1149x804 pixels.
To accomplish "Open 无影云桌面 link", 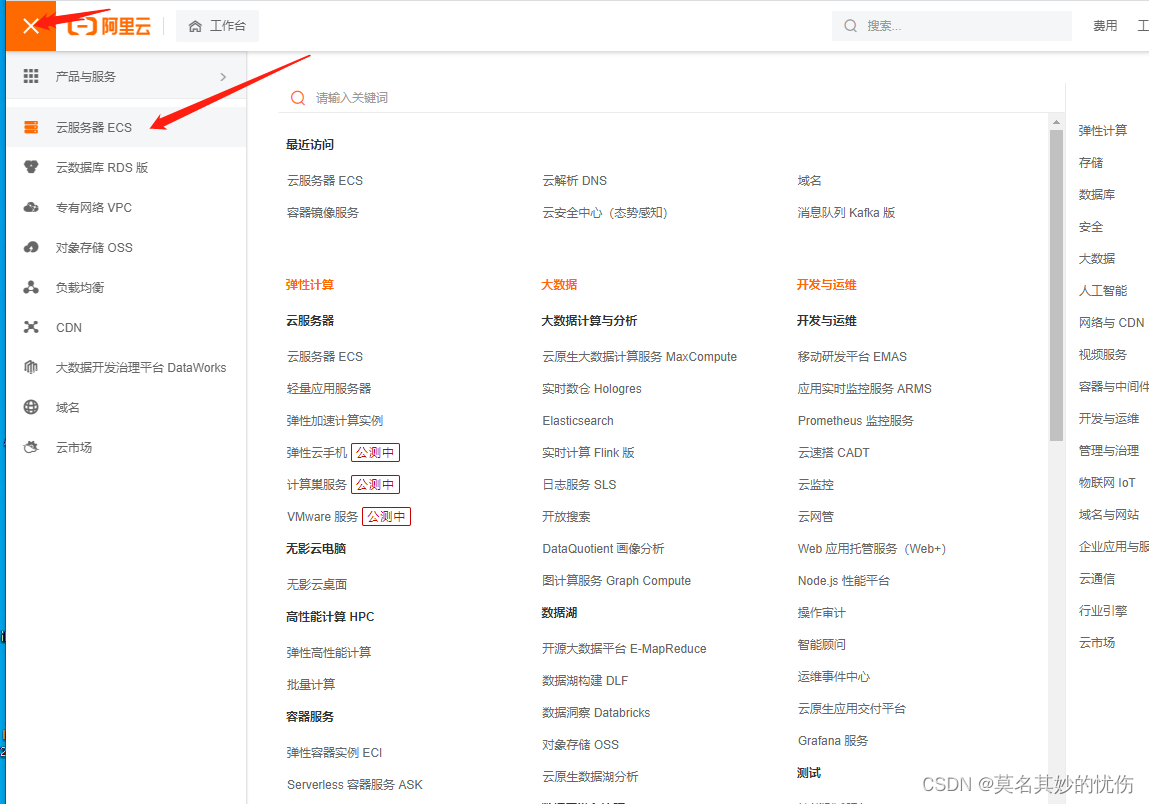I will [317, 584].
